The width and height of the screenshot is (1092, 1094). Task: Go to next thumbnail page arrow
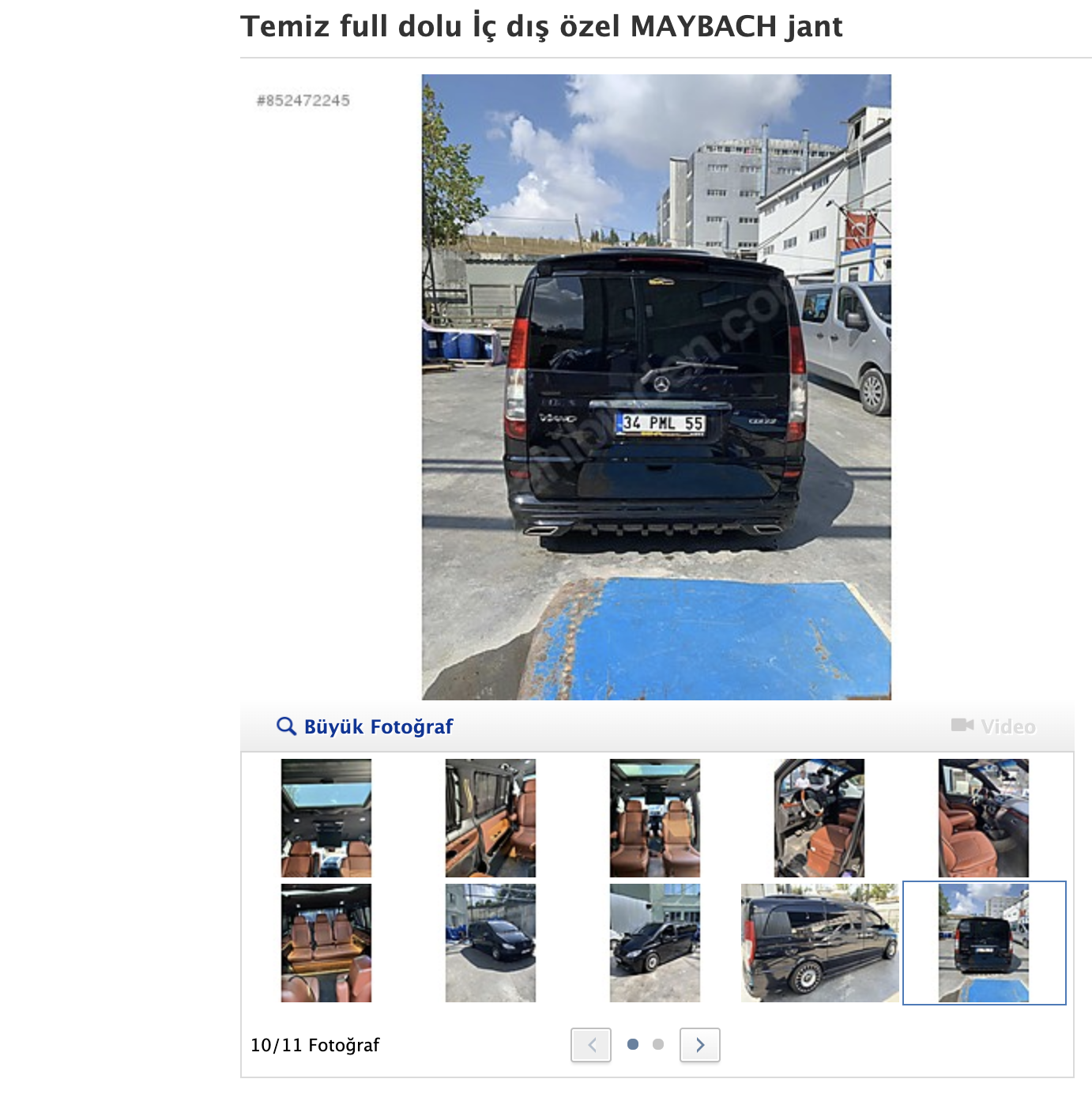(x=700, y=1045)
